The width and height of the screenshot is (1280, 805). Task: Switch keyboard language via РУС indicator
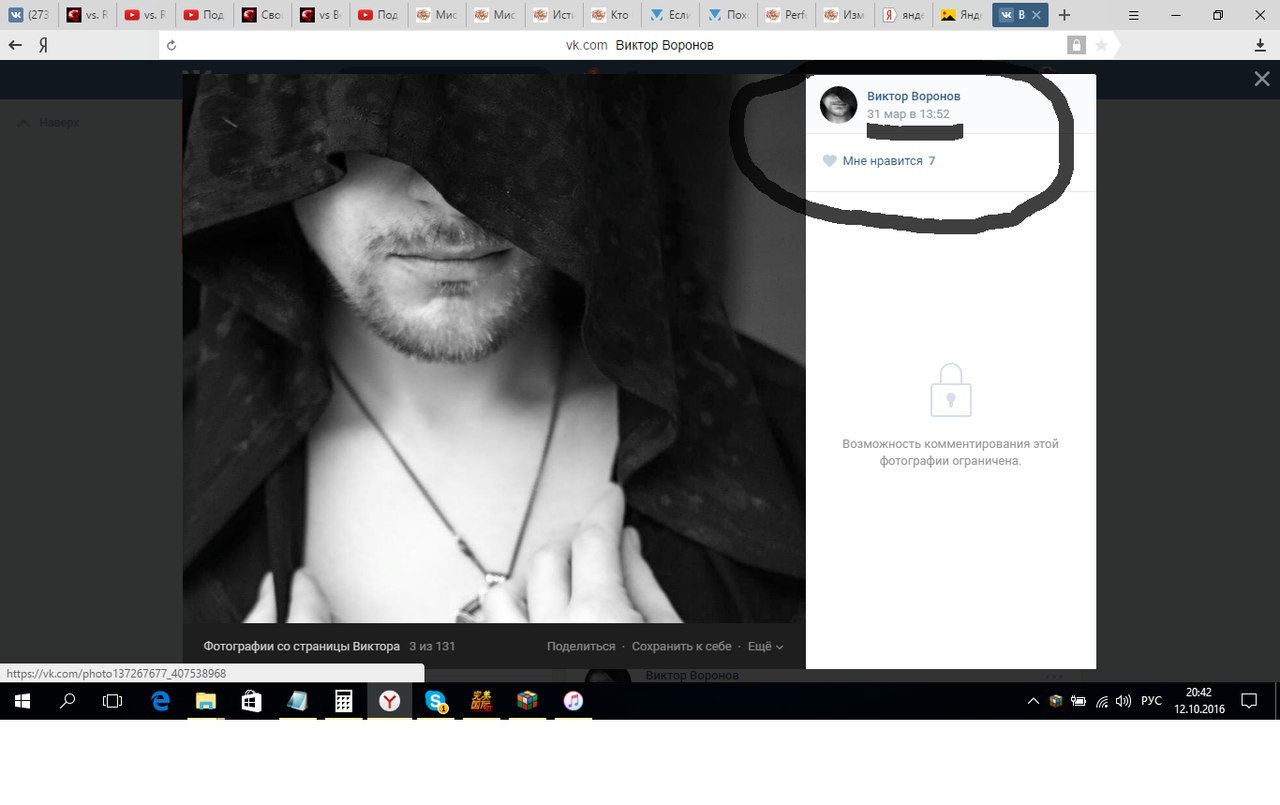[x=1151, y=701]
